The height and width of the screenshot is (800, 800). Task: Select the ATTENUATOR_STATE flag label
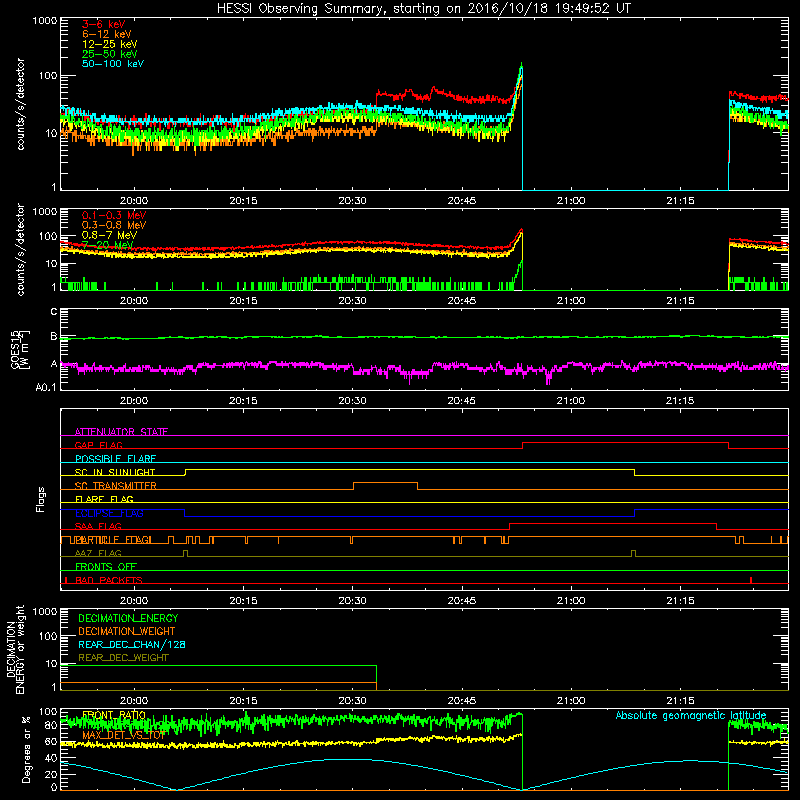[x=121, y=432]
